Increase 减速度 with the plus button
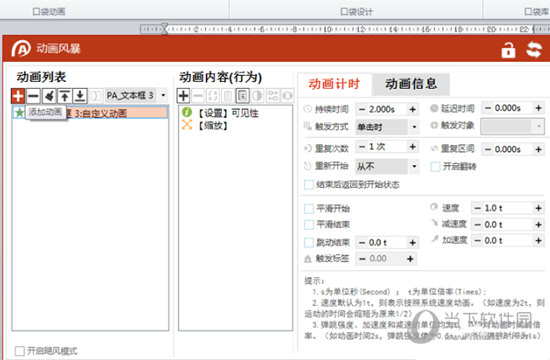Image resolution: width=550 pixels, height=360 pixels. pyautogui.click(x=539, y=224)
